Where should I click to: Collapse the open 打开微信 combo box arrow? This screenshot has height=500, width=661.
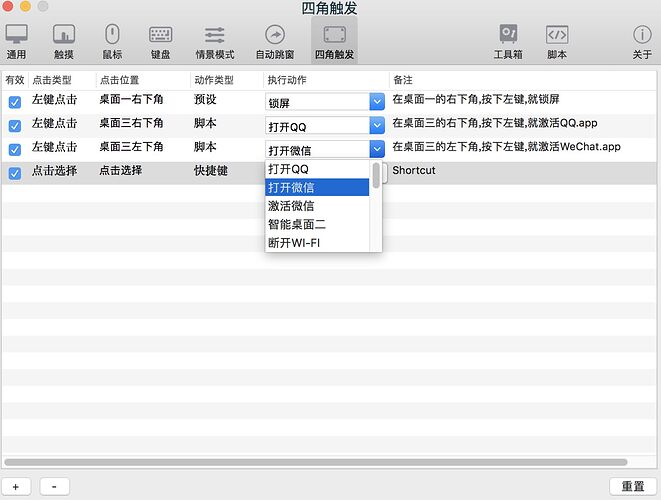click(x=377, y=149)
